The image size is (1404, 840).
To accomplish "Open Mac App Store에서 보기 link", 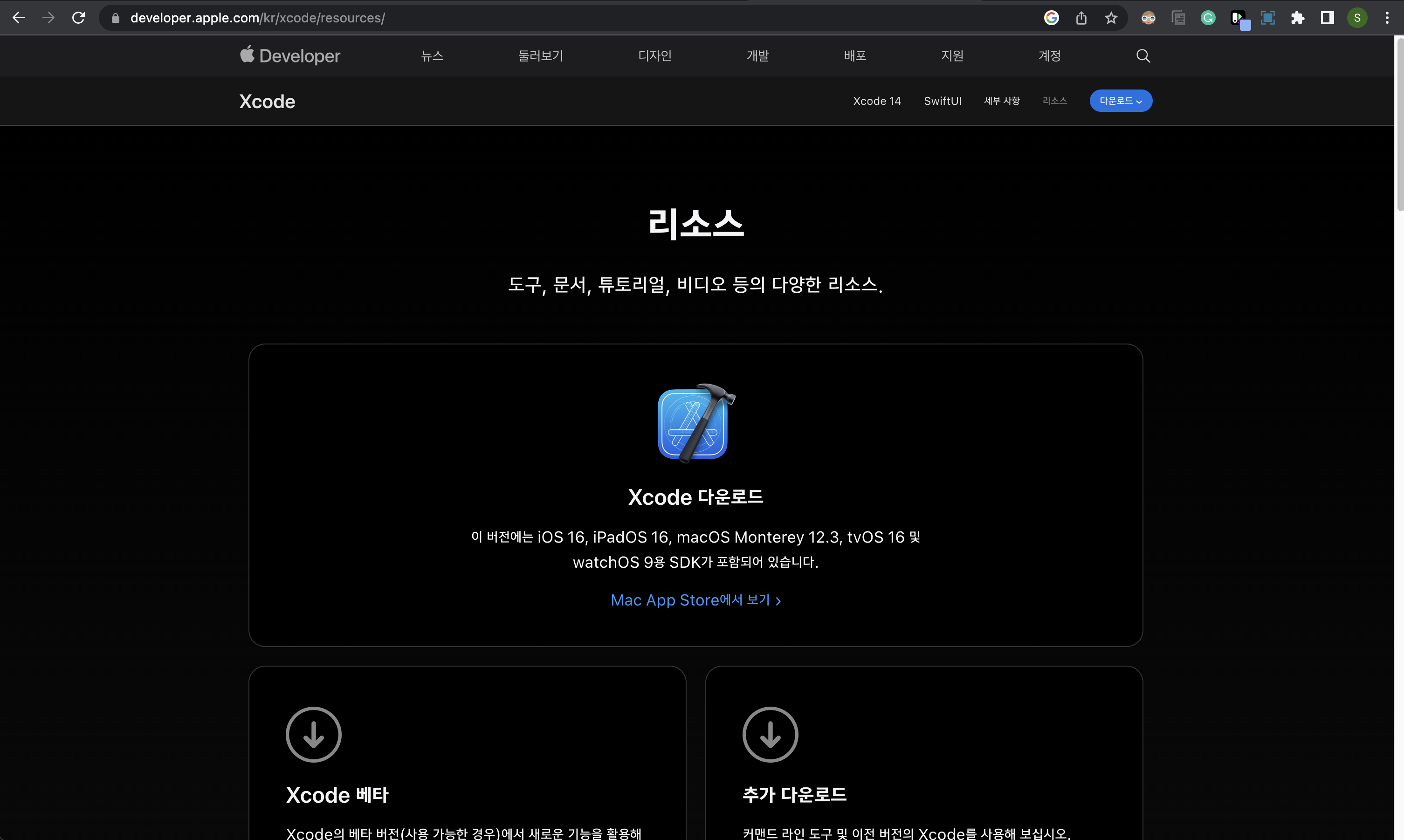I will coord(695,600).
